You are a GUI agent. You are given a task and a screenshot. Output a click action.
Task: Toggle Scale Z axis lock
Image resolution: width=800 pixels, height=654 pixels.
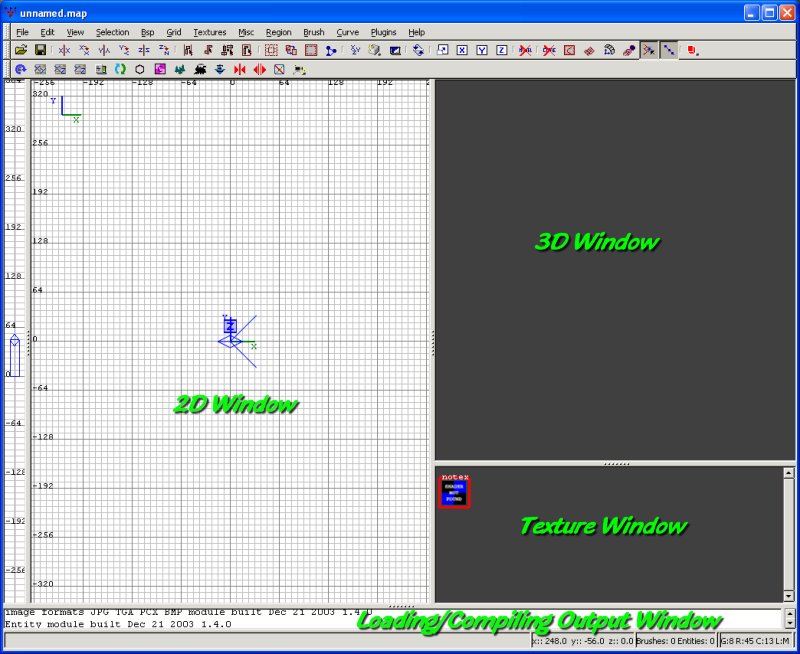click(x=502, y=50)
